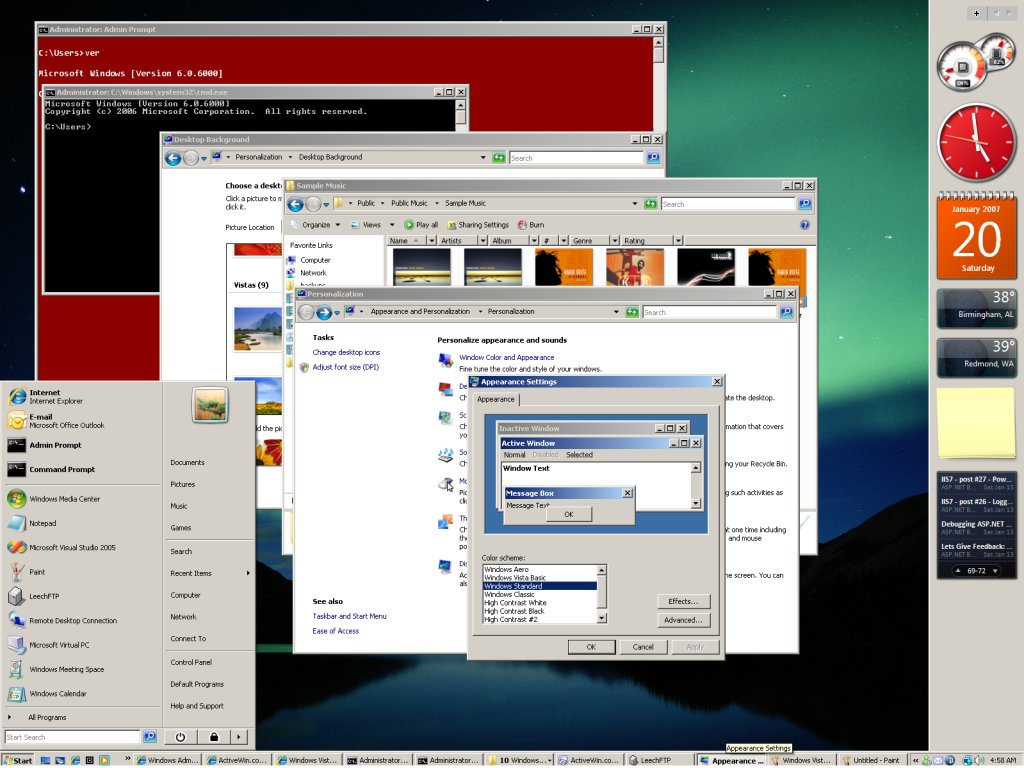Open the Views dropdown arrow in Sample Music
The width and height of the screenshot is (1024, 768).
pos(392,225)
